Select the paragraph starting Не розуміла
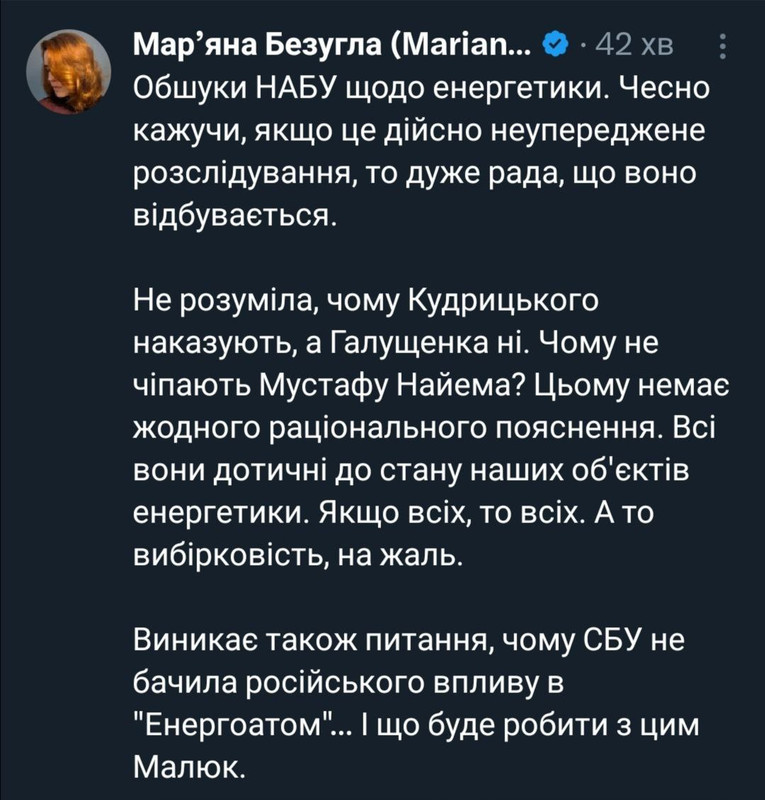Image resolution: width=765 pixels, height=800 pixels. (x=432, y=428)
